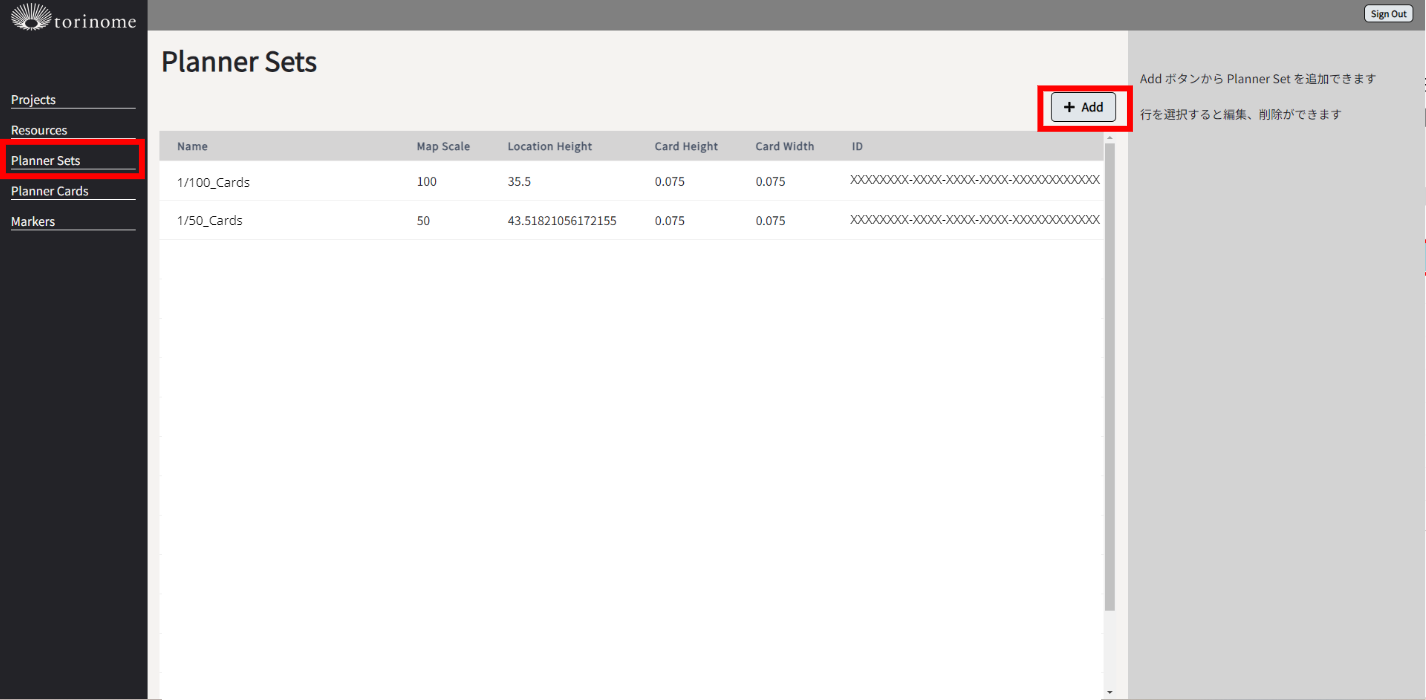Open the Projects page in the sidebar

point(33,100)
